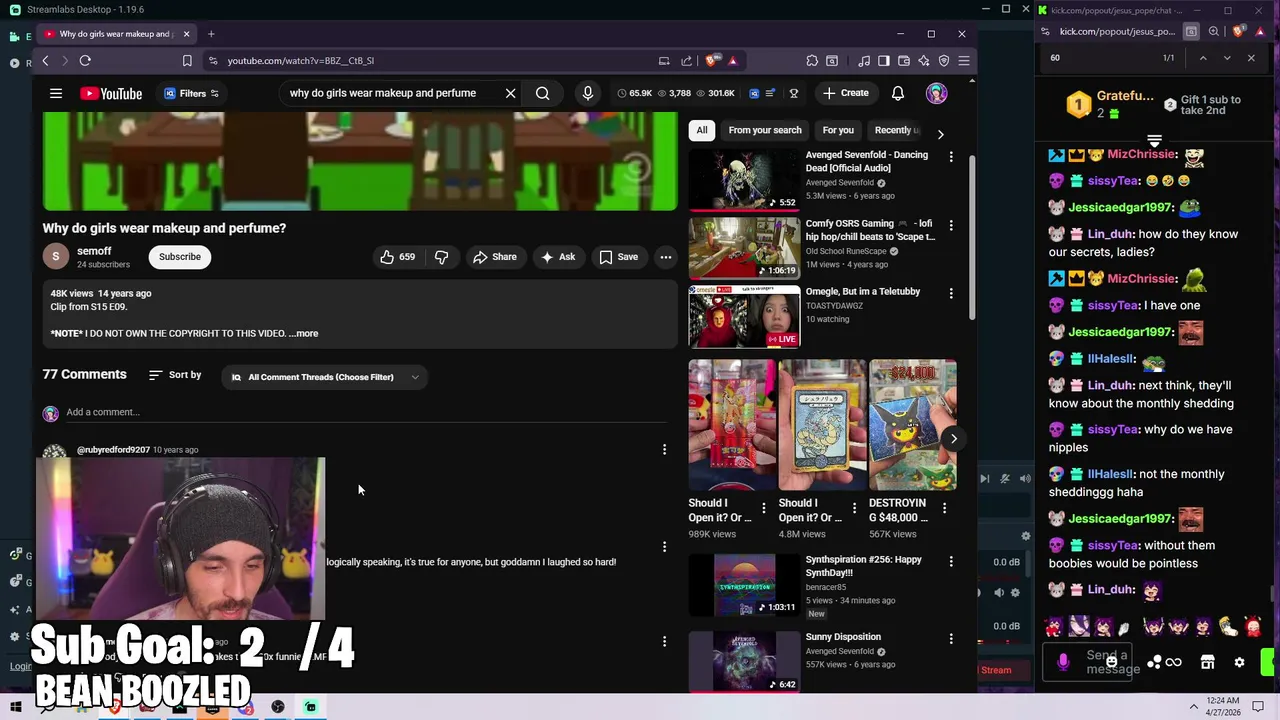The height and width of the screenshot is (720, 1280).
Task: Go to next find result in Kick window
Action: coord(1227,58)
